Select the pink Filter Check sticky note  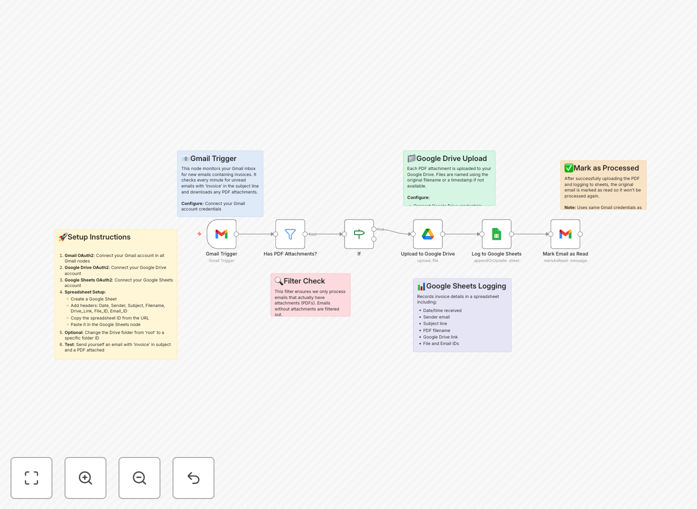[311, 295]
